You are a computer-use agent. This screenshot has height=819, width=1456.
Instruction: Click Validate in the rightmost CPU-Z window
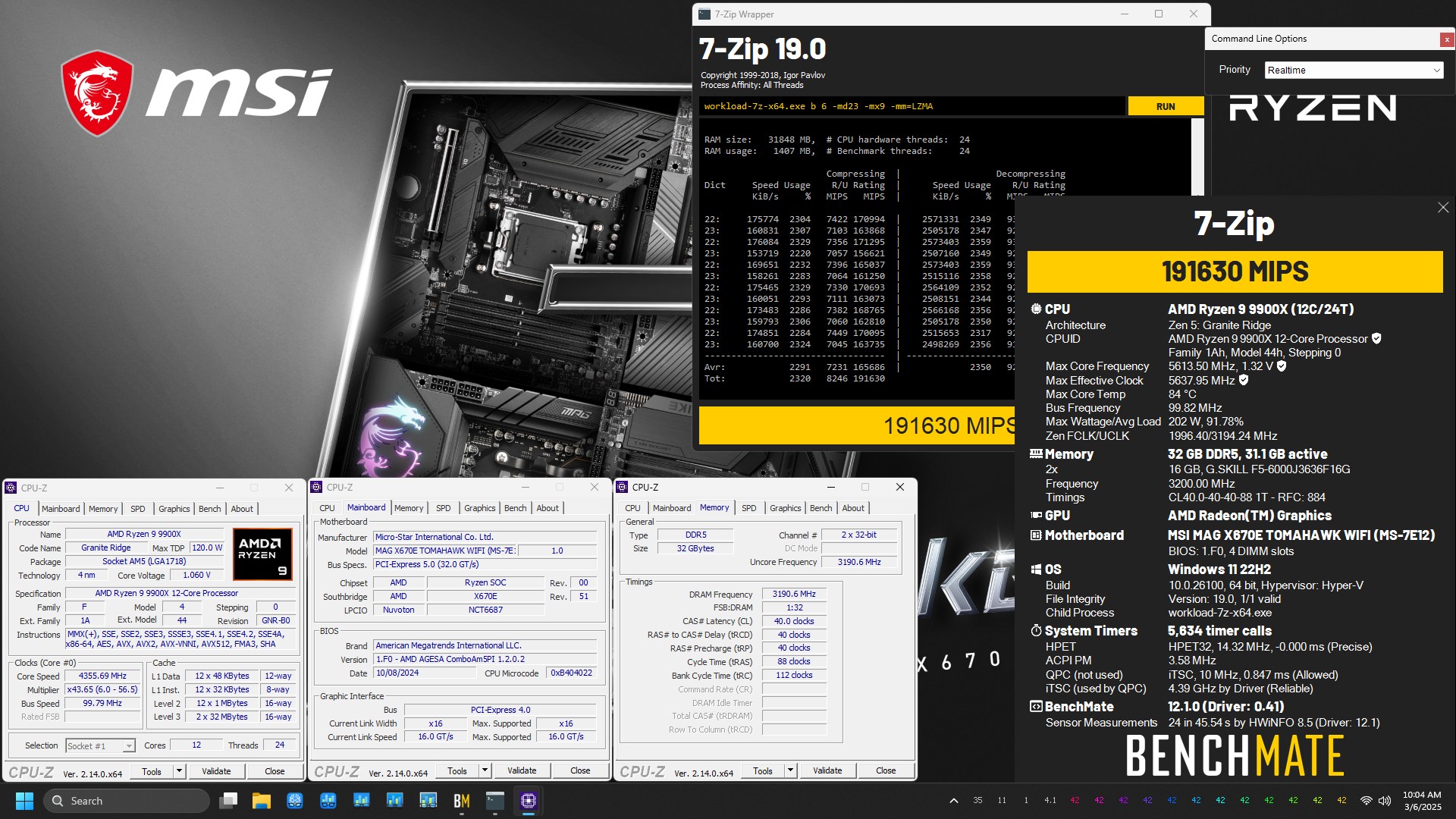(x=827, y=771)
